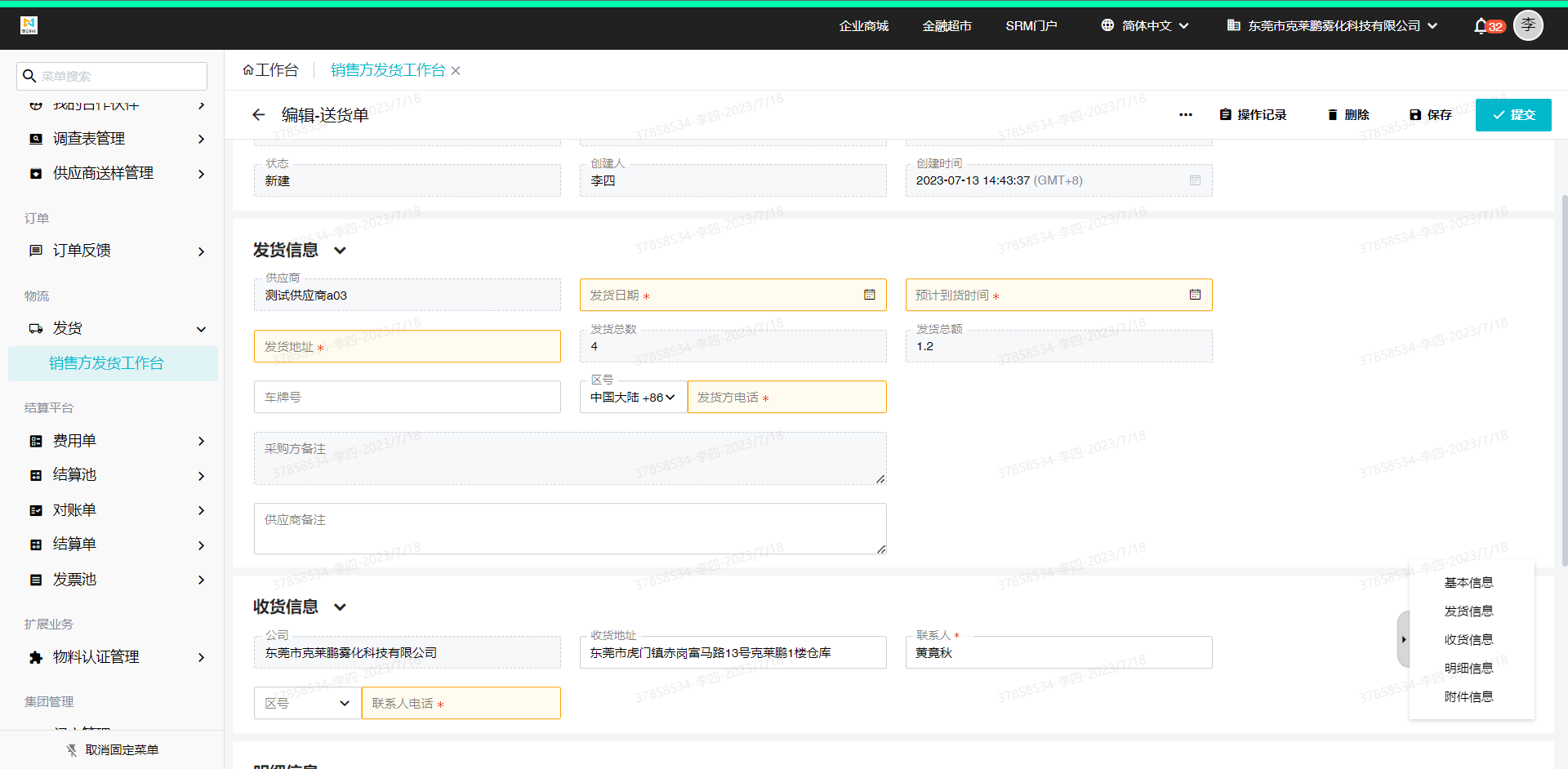Open calendar icon in 预计到货时间 field

pos(1195,295)
